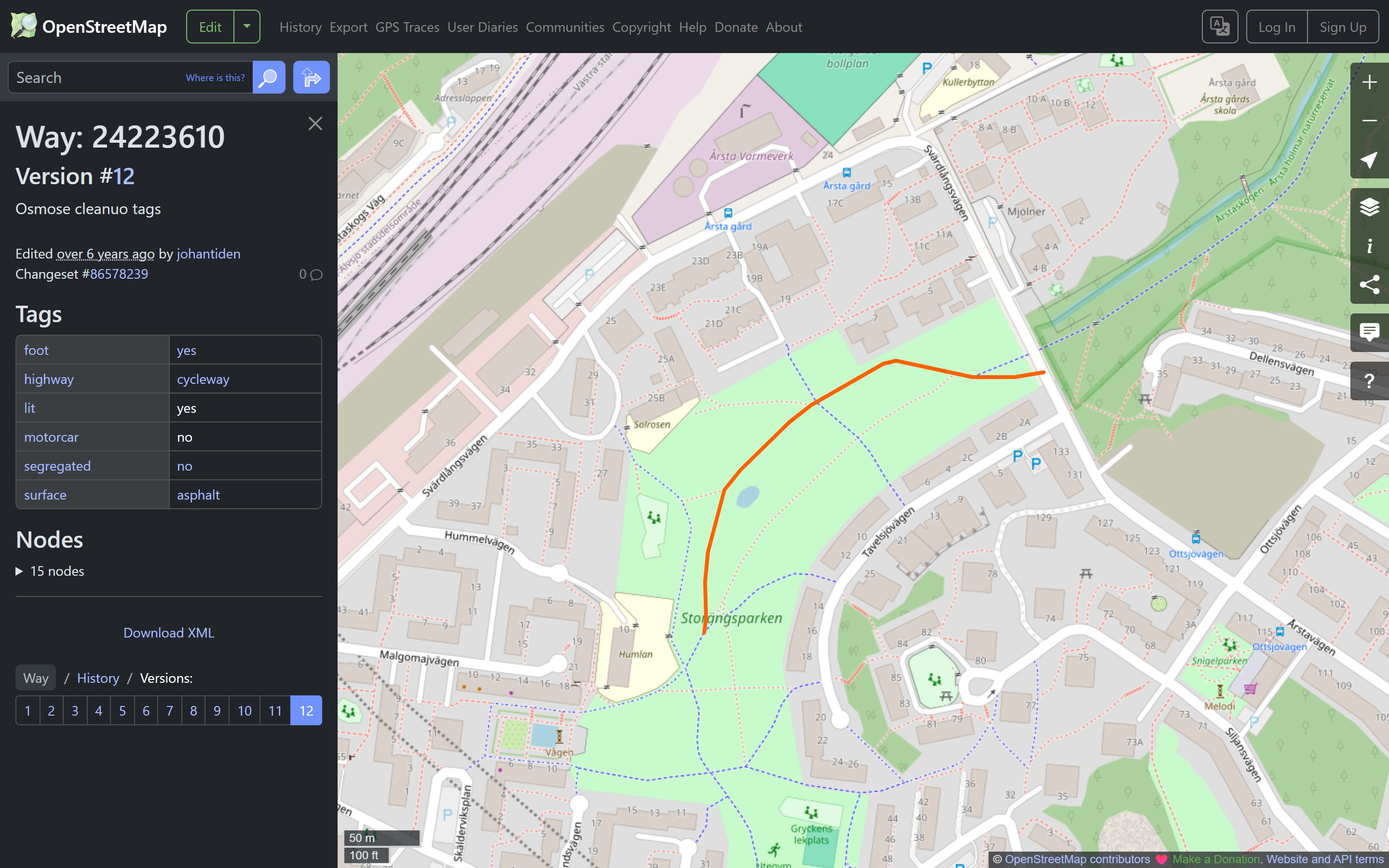This screenshot has height=868, width=1389.
Task: Open Communities page
Action: 565,27
